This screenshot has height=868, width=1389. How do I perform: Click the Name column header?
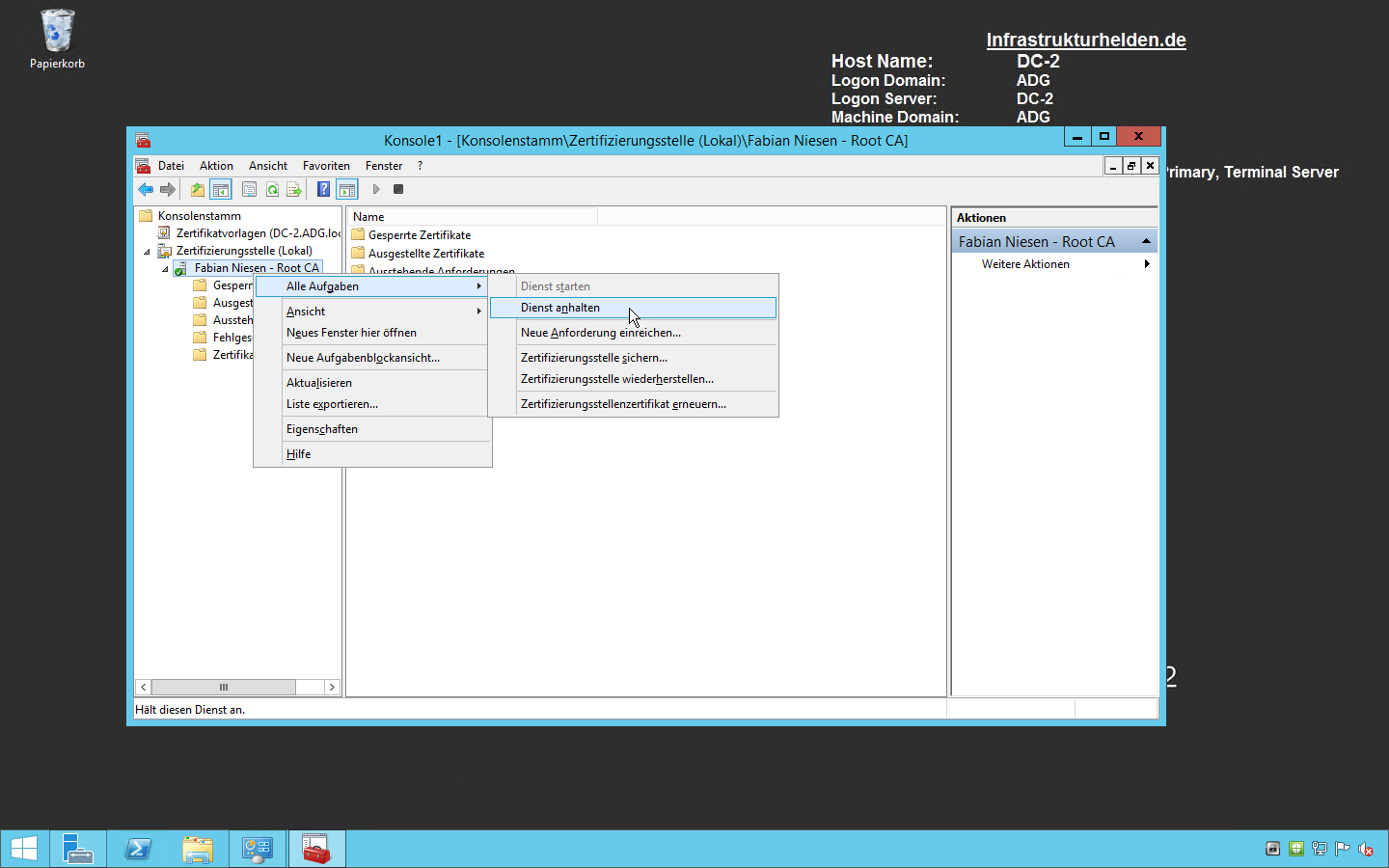[473, 217]
